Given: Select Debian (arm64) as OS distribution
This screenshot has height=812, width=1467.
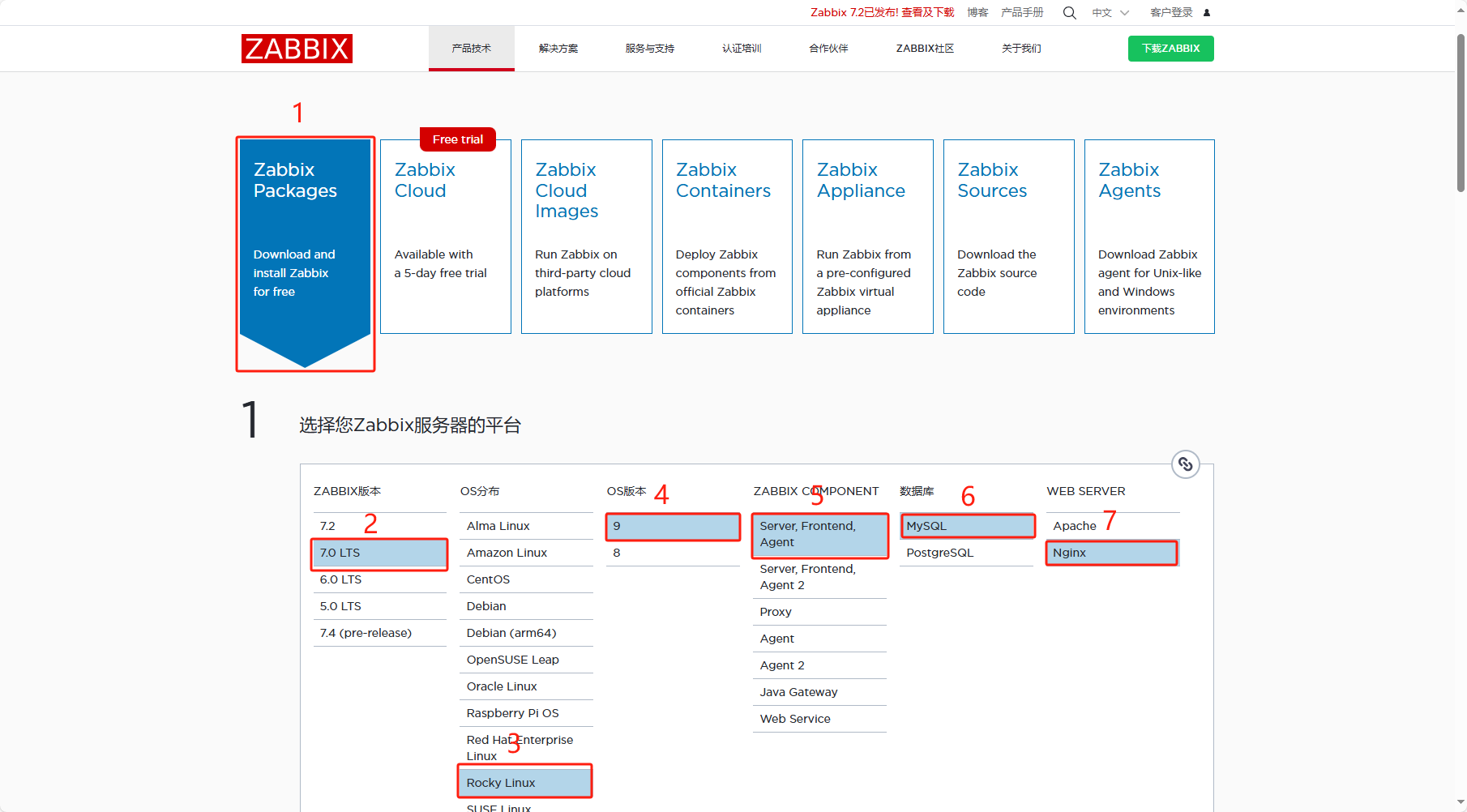Looking at the screenshot, I should (x=527, y=633).
